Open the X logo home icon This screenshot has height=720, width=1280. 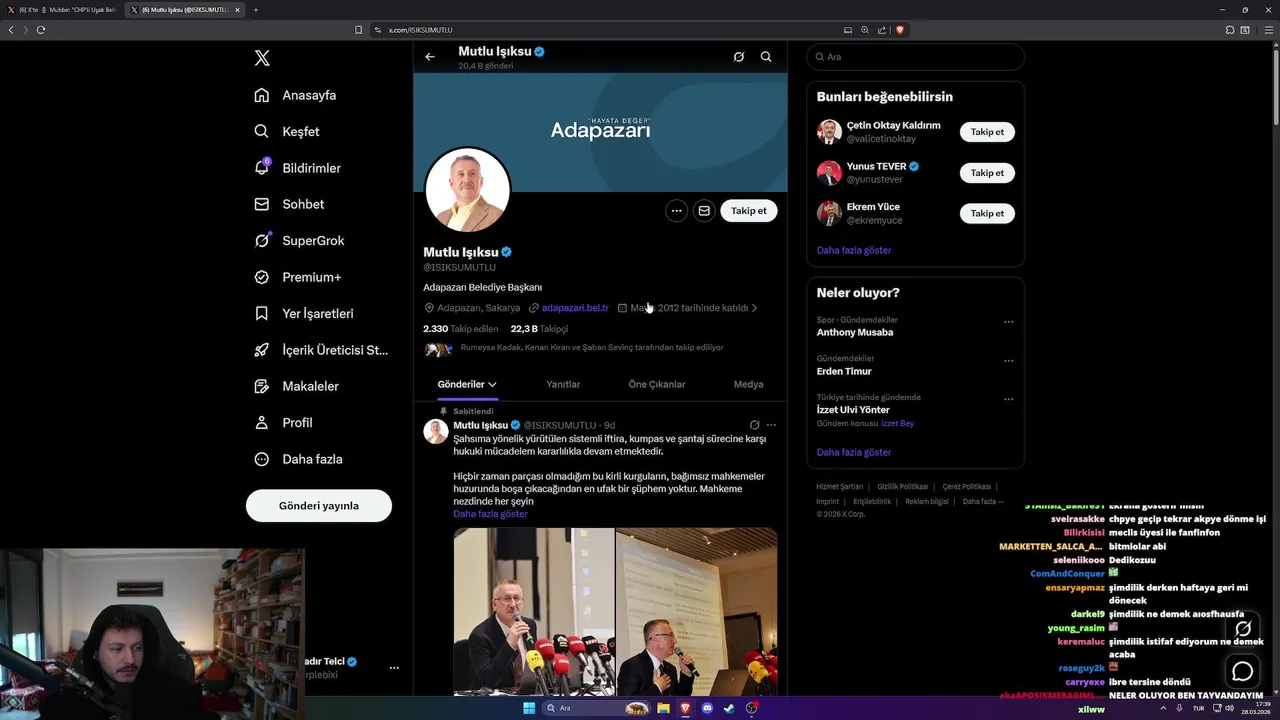[x=262, y=58]
